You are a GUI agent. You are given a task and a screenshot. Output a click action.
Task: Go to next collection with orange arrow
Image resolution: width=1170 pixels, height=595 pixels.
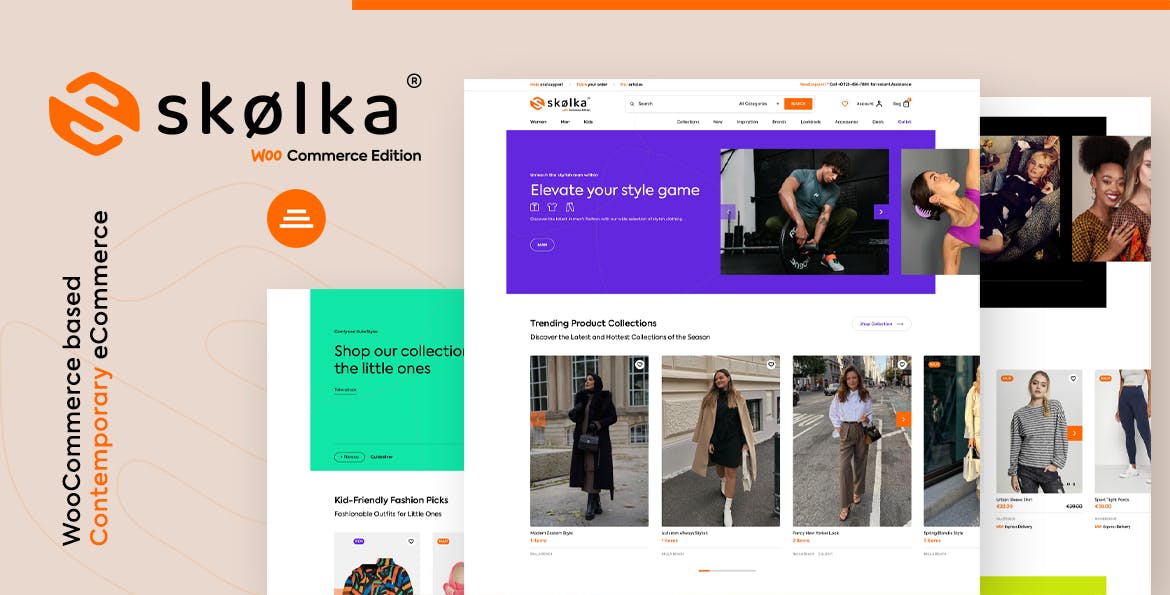(x=903, y=420)
